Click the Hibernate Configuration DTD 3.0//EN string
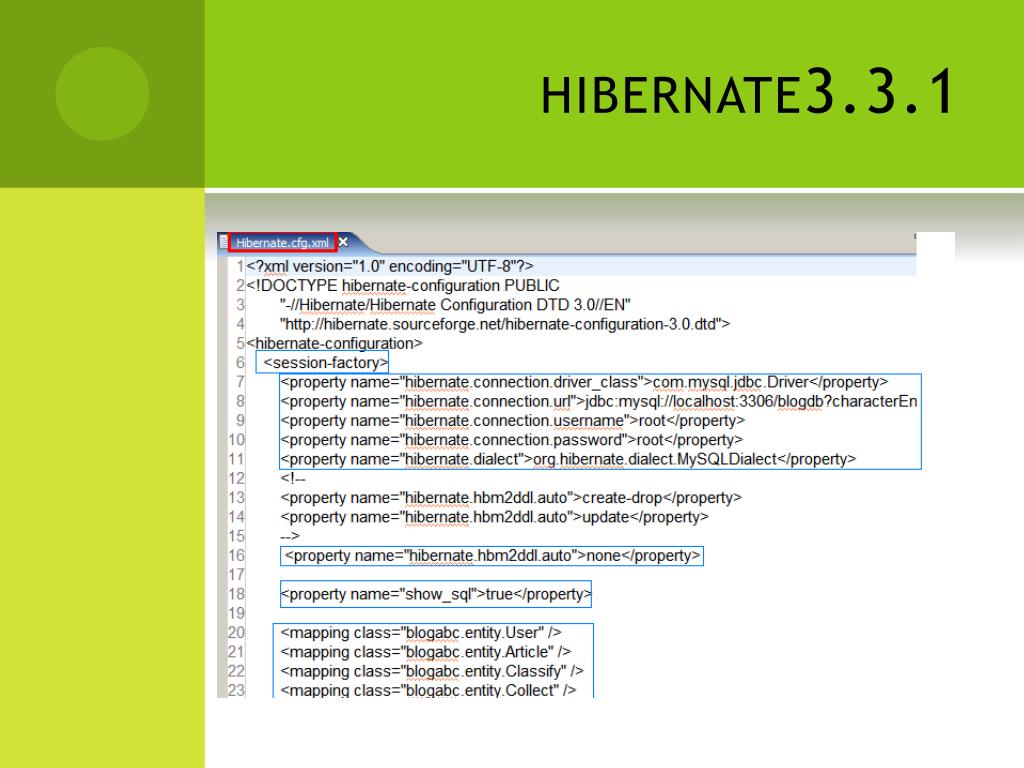Screen dimensions: 1024x768 tap(455, 305)
